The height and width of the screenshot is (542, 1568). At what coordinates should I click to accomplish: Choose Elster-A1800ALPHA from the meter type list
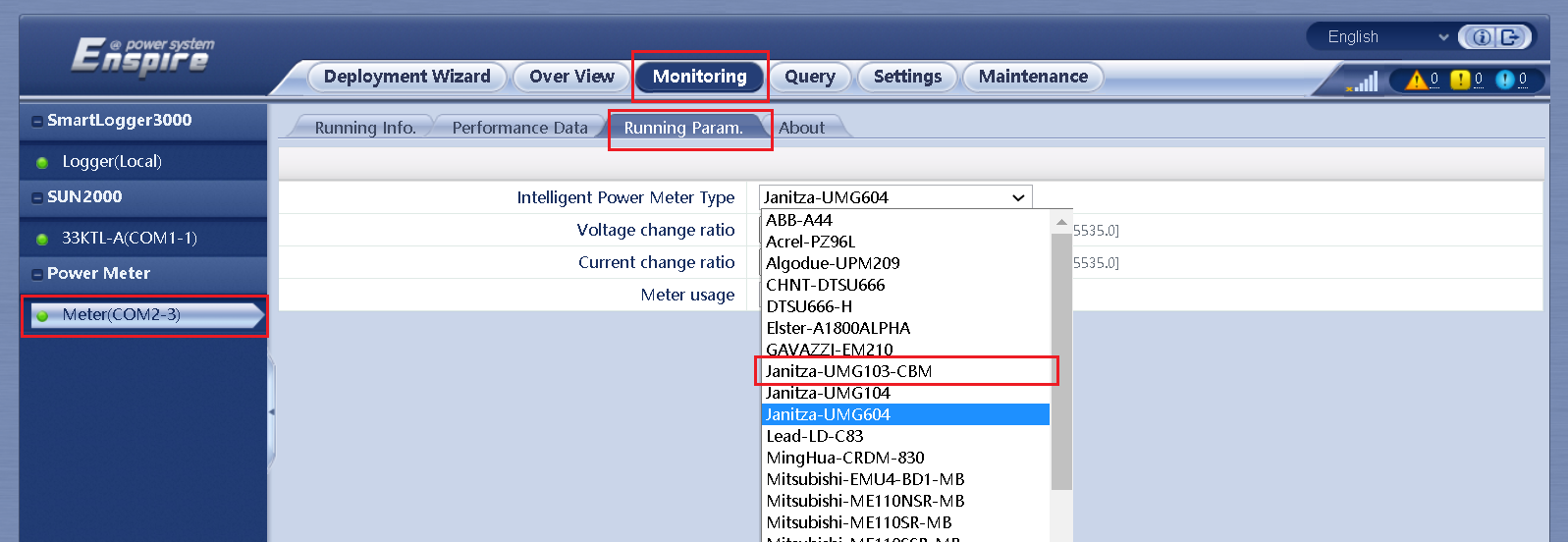coord(905,328)
